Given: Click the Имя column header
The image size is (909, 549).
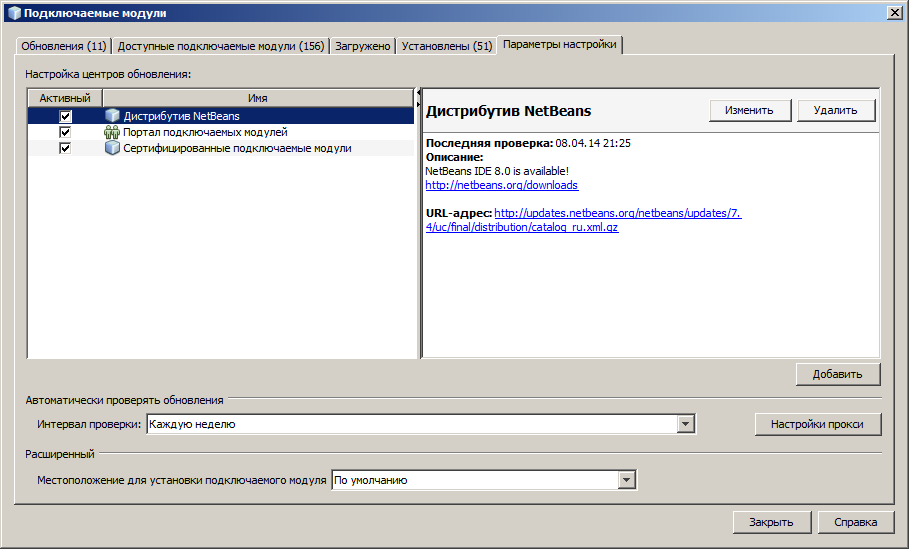Looking at the screenshot, I should coord(258,98).
